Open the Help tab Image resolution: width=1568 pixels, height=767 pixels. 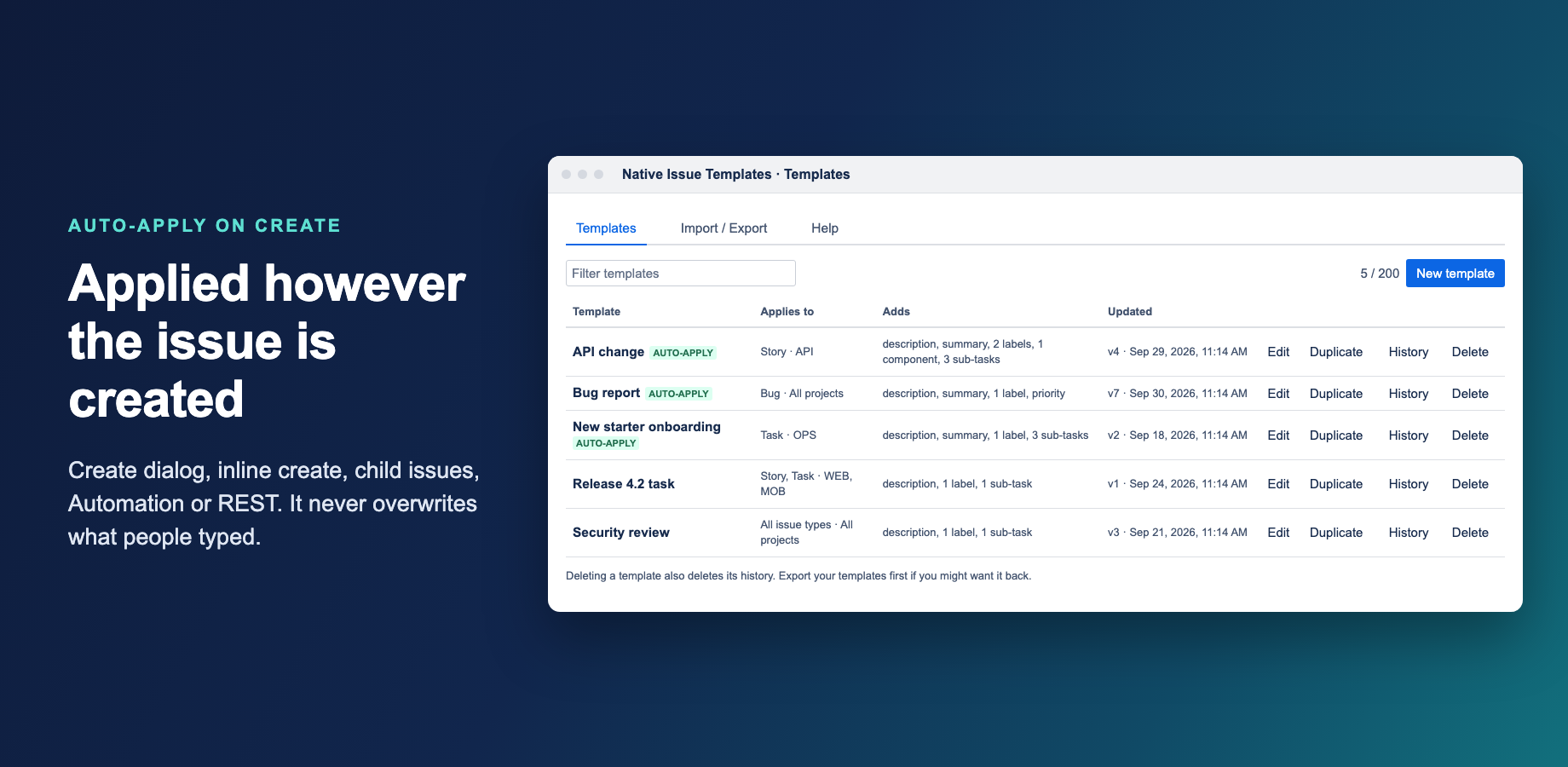pyautogui.click(x=824, y=228)
